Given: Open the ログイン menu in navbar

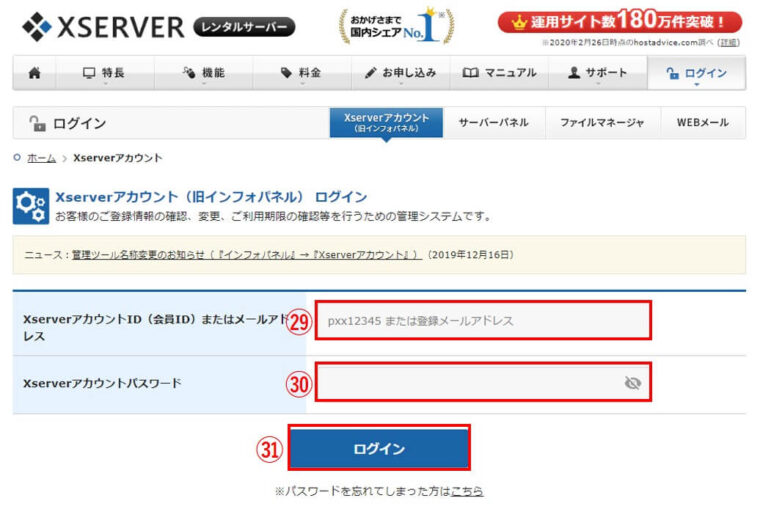Looking at the screenshot, I should [697, 73].
